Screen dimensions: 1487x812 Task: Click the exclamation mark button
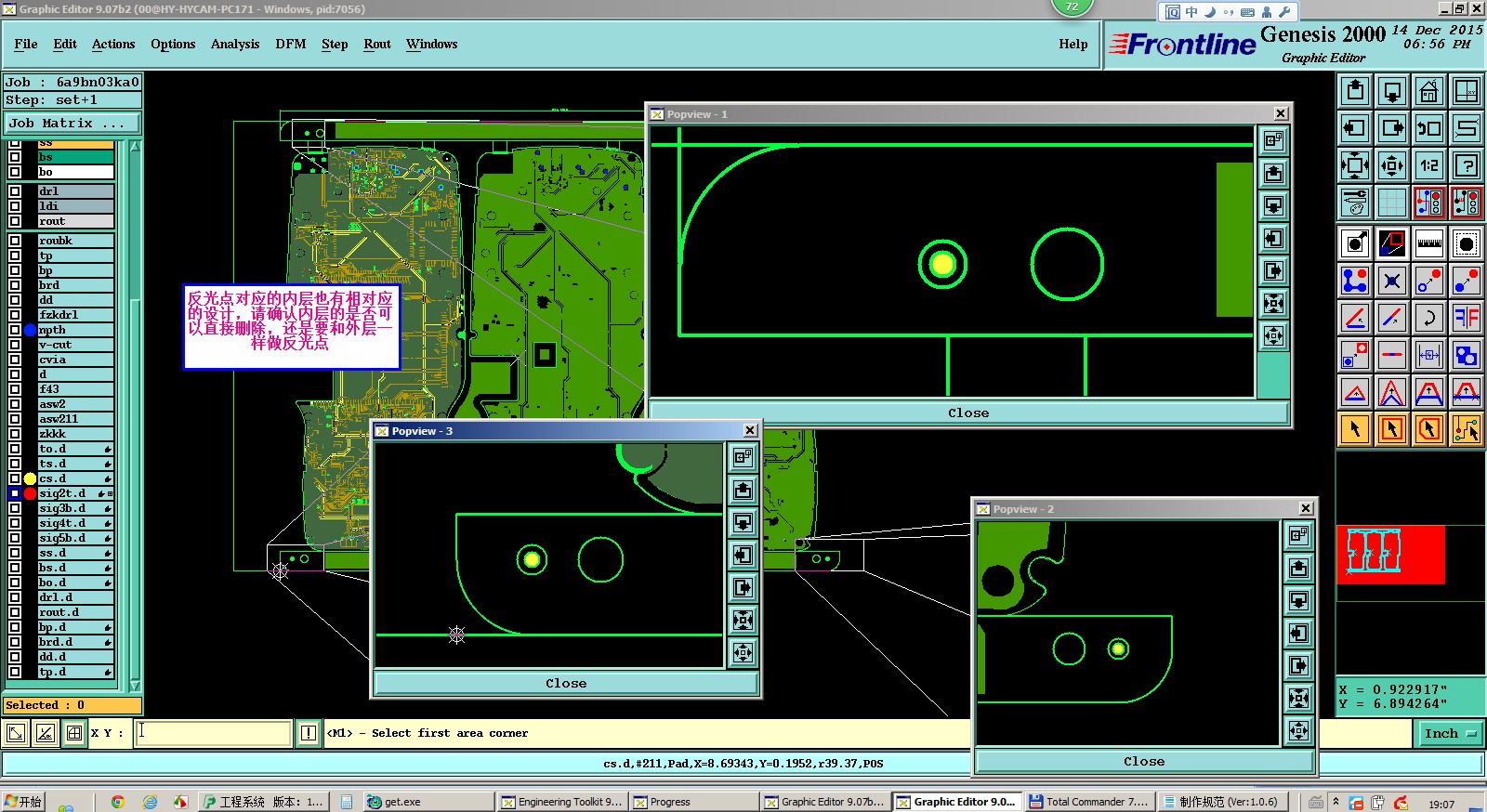point(309,734)
